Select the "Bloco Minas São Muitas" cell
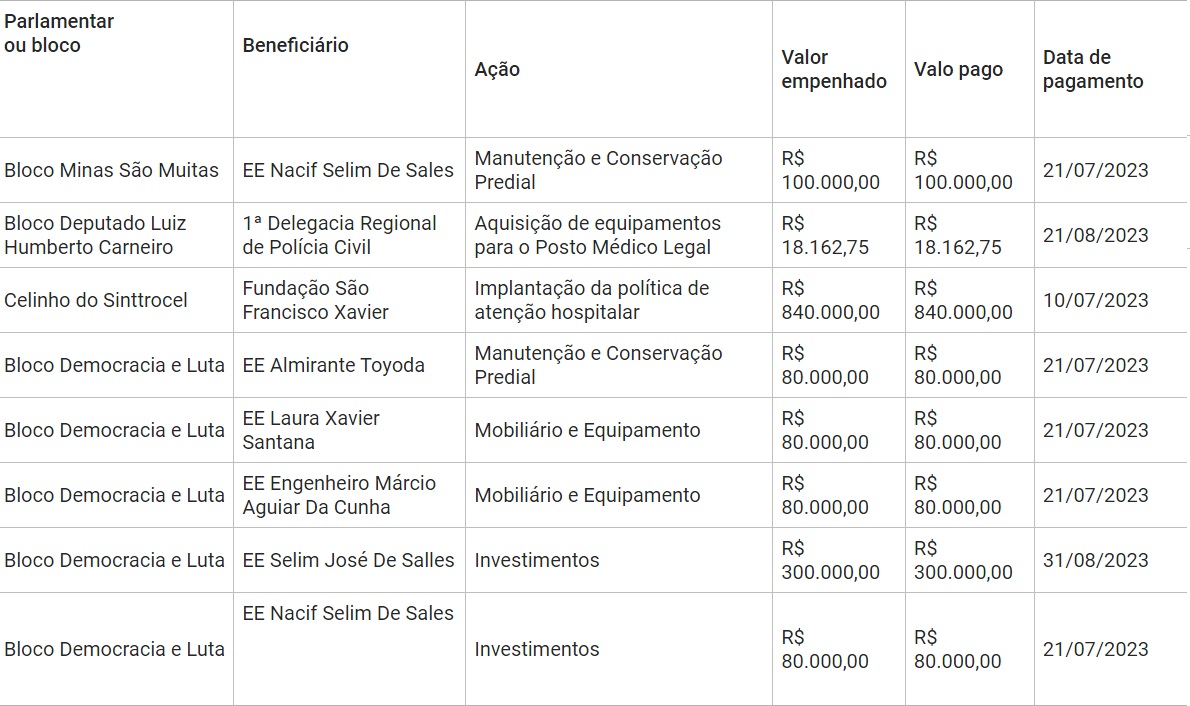 click(x=111, y=170)
